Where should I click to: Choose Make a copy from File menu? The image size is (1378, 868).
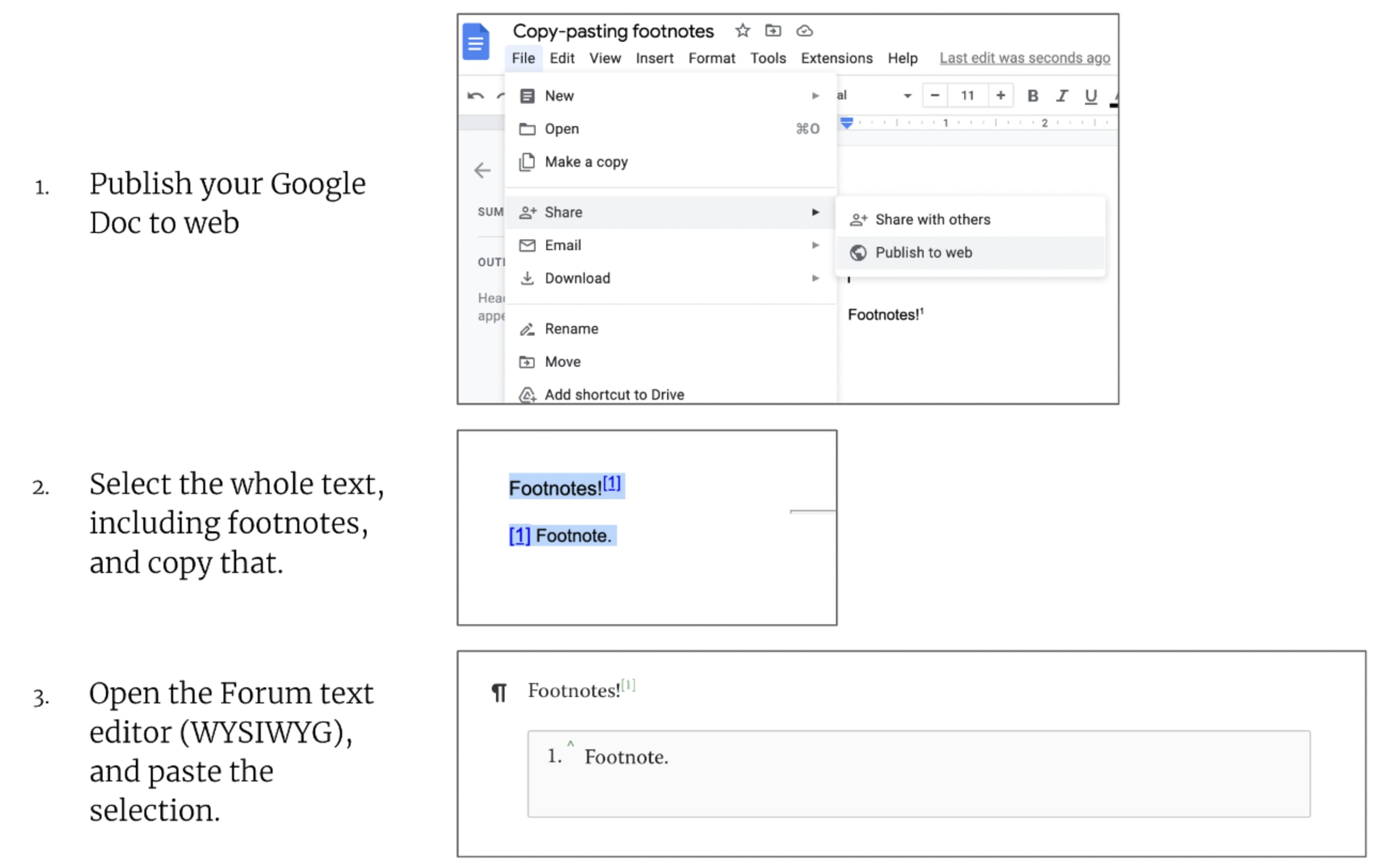(586, 162)
